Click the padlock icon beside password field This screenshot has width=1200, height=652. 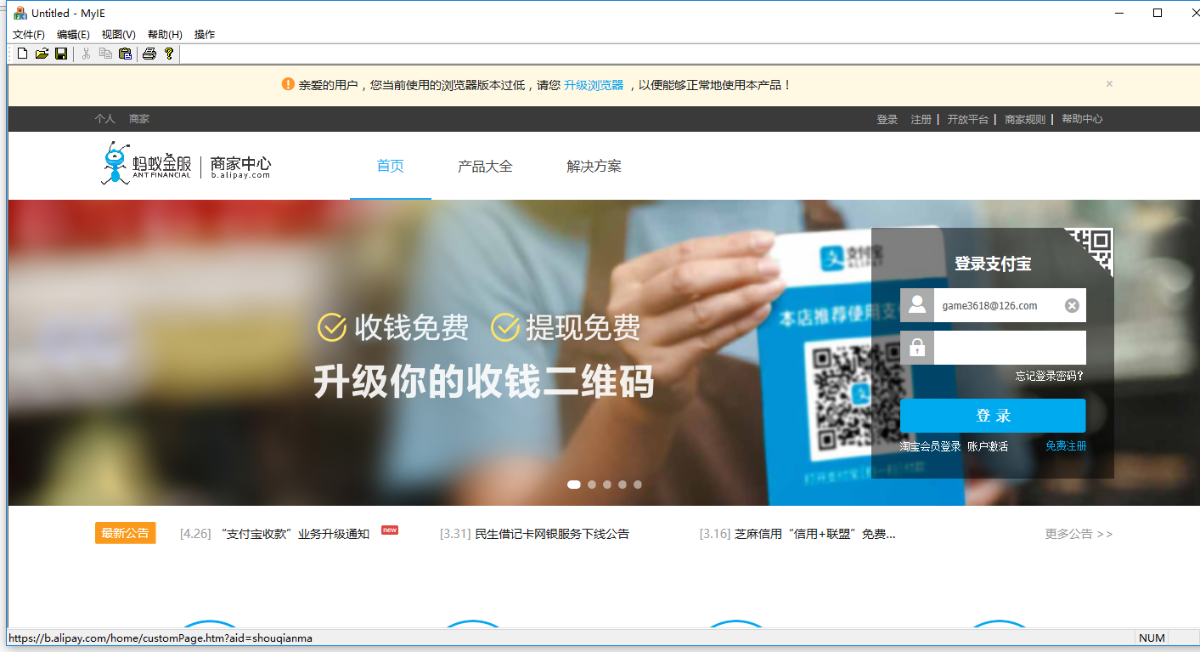coord(917,348)
